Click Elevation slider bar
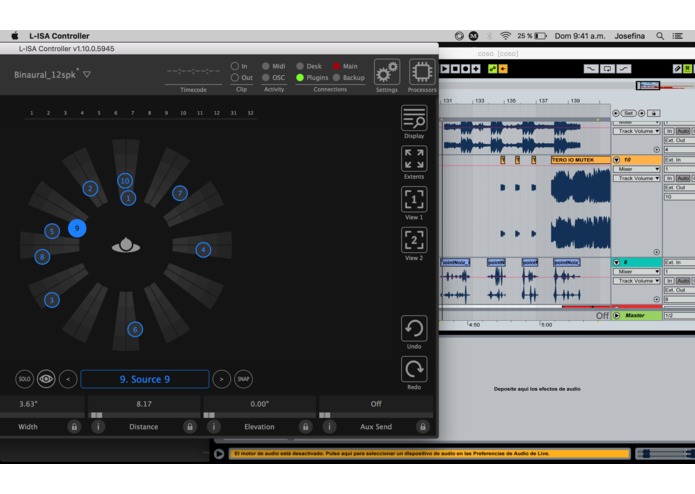Screen dimensions: 695x494 (259, 415)
